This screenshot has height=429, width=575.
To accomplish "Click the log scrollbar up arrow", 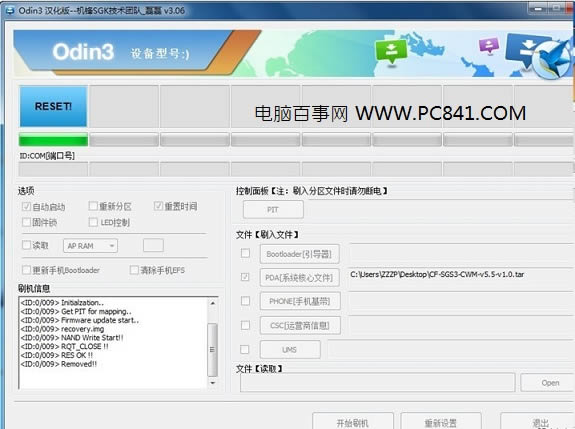I will [x=213, y=303].
